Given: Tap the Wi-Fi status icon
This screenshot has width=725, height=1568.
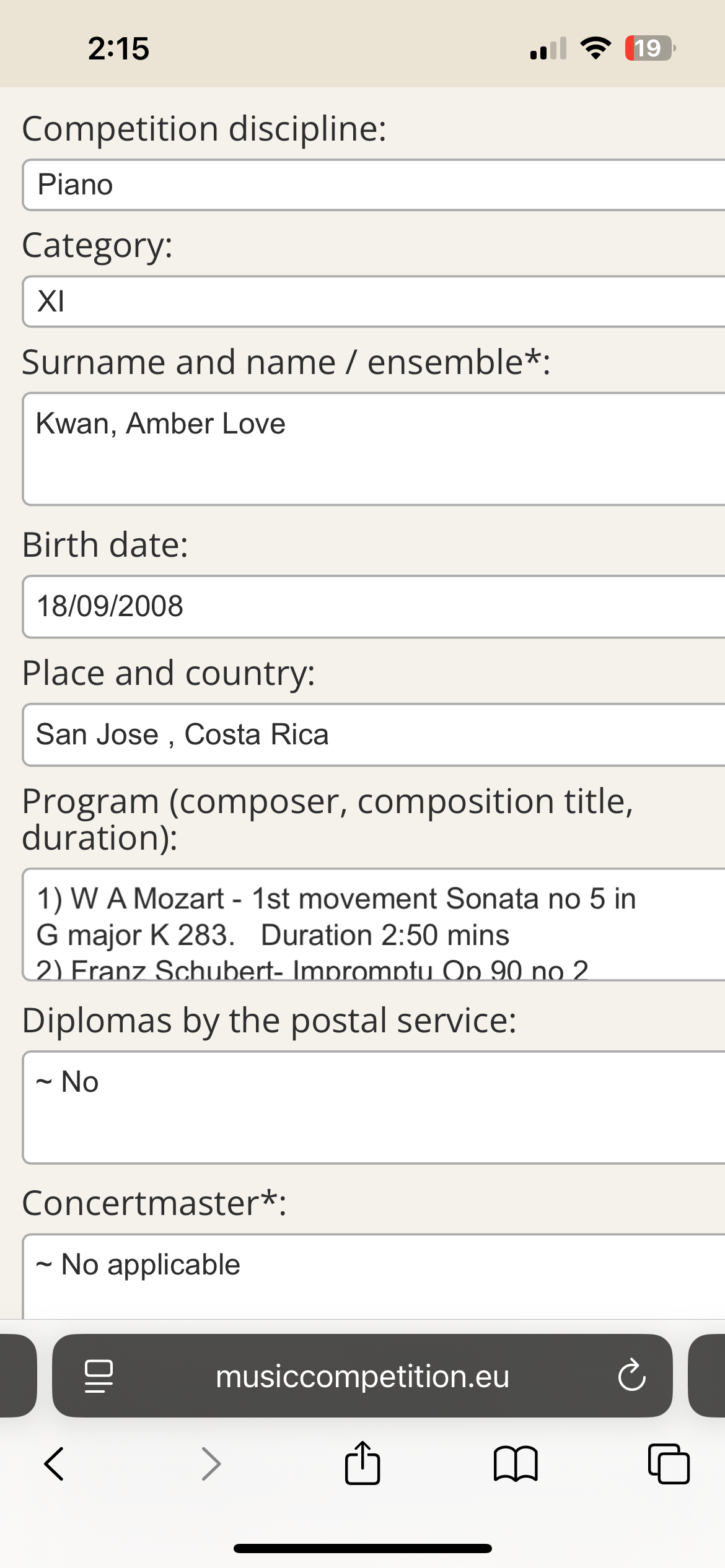Looking at the screenshot, I should pyautogui.click(x=595, y=48).
